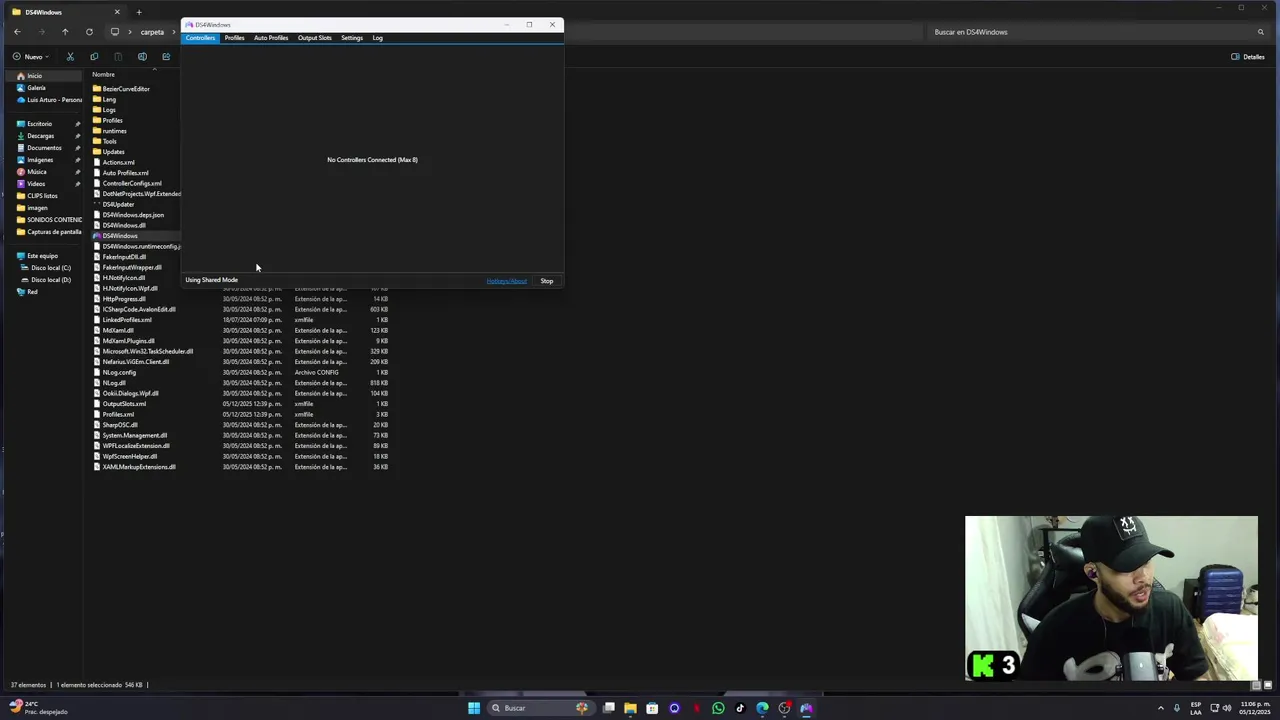Go back in File Explorer
The height and width of the screenshot is (720, 1280).
pyautogui.click(x=17, y=32)
